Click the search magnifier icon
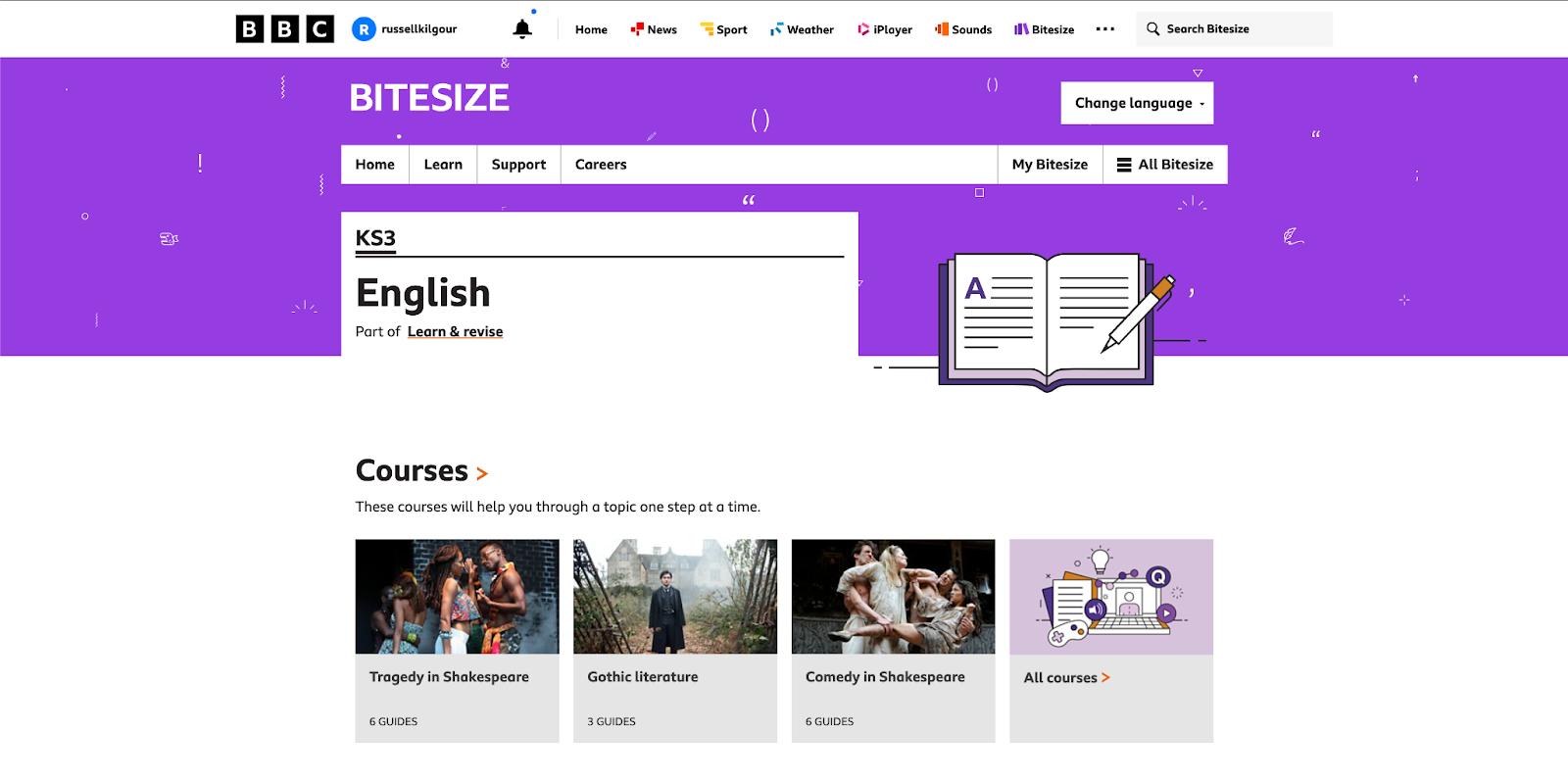This screenshot has height=782, width=1568. tap(1153, 29)
